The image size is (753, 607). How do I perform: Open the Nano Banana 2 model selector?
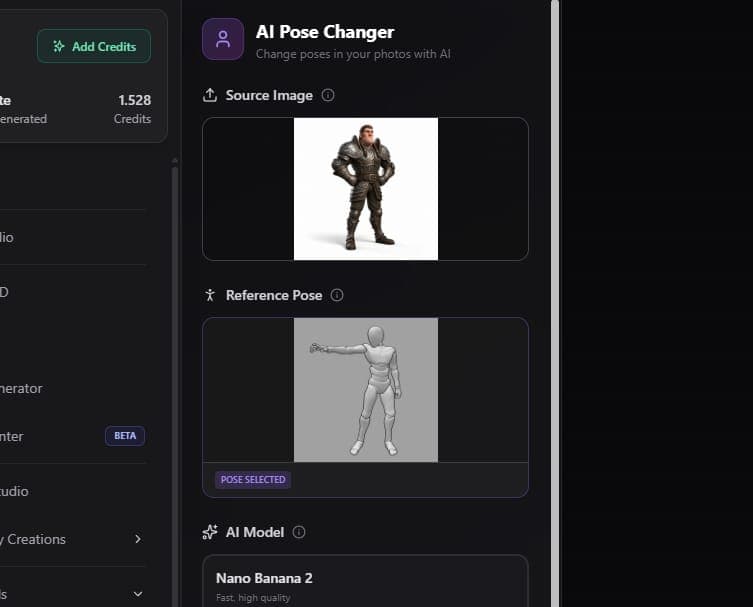(365, 581)
